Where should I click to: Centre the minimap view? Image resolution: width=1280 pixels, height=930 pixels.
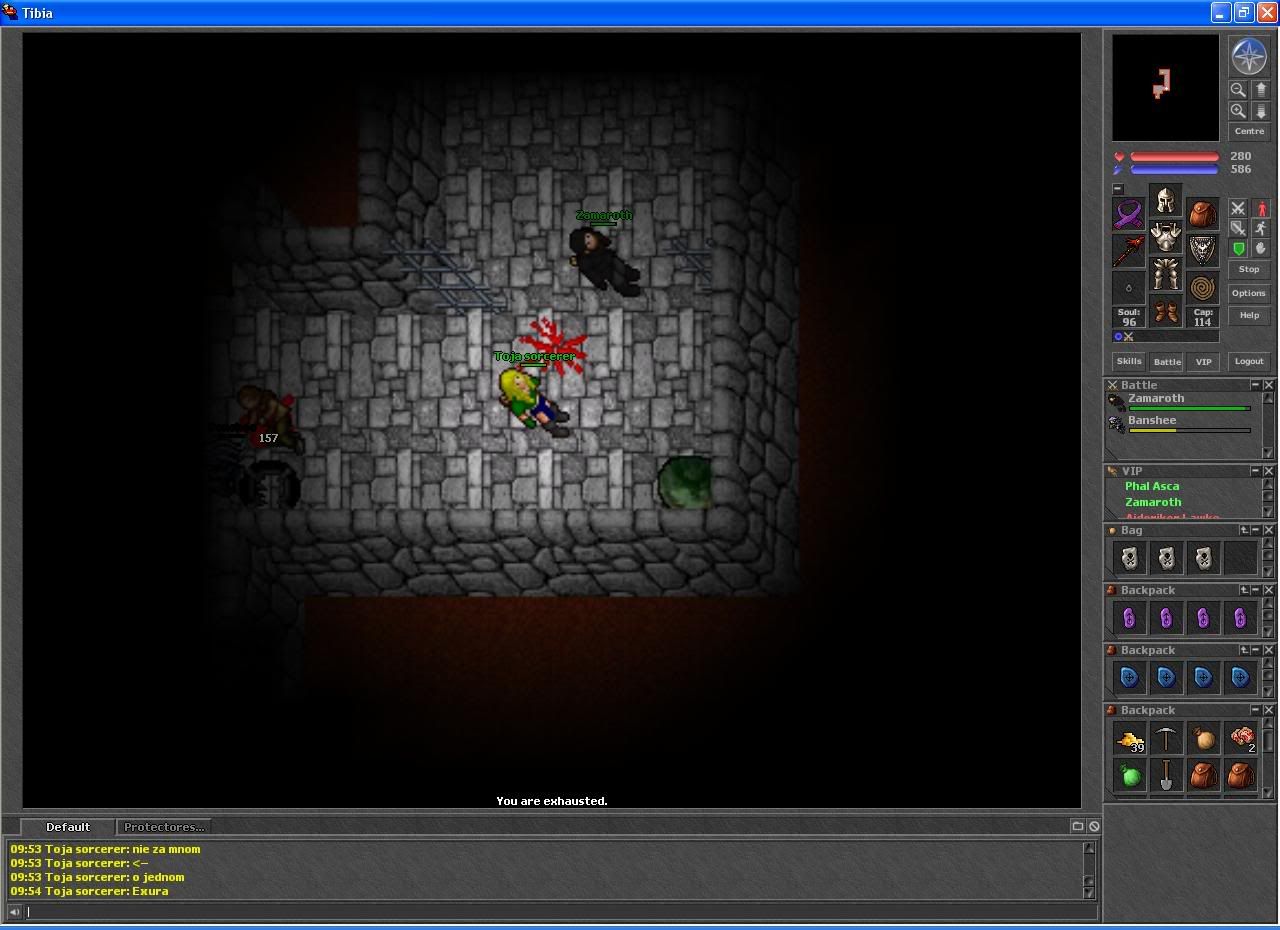point(1249,131)
